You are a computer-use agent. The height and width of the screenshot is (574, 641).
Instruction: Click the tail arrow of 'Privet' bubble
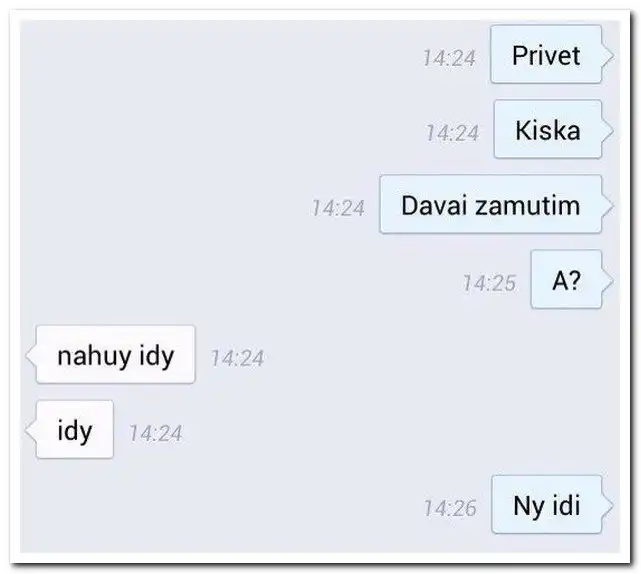(x=607, y=55)
